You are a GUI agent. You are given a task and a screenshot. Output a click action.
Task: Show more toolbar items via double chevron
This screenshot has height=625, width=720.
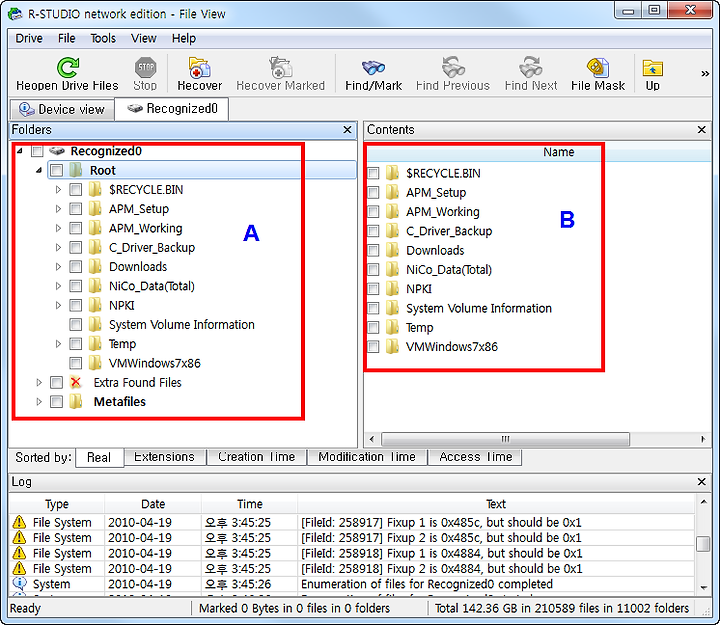(x=705, y=73)
